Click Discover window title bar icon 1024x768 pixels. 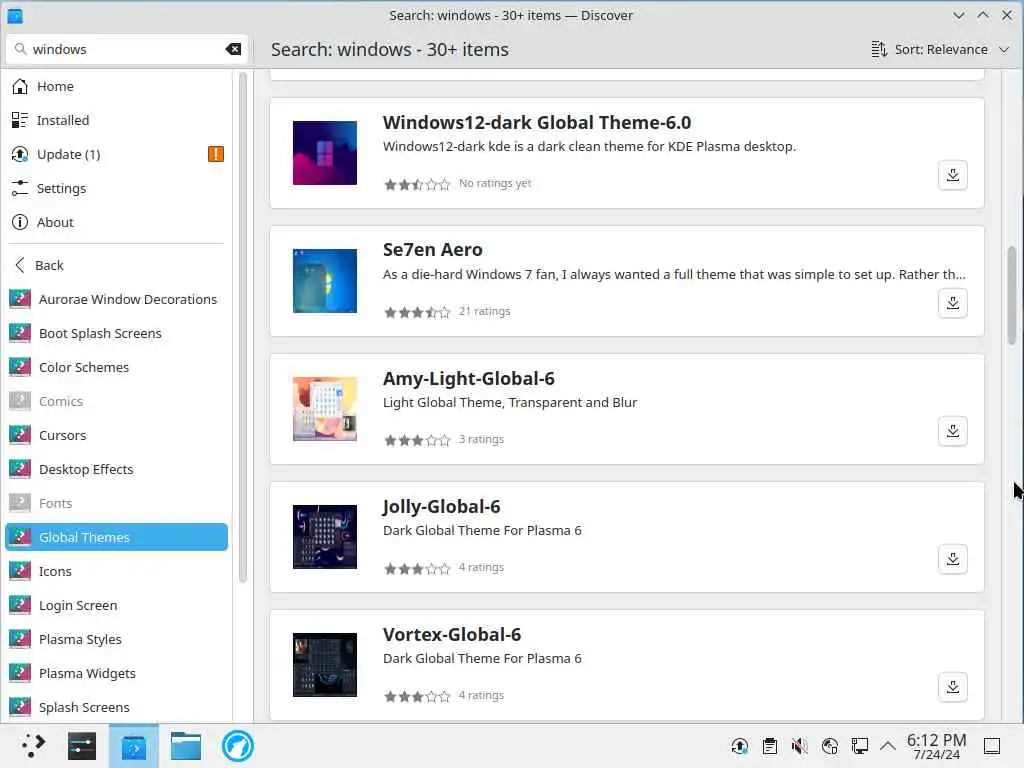15,15
